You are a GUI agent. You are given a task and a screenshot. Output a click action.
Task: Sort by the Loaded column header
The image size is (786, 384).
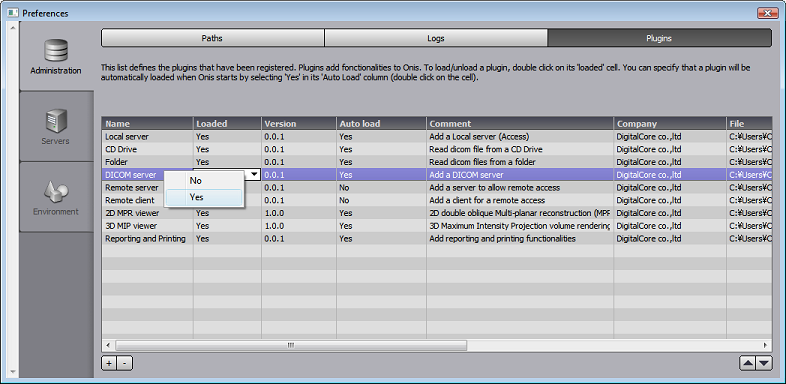pyautogui.click(x=227, y=124)
